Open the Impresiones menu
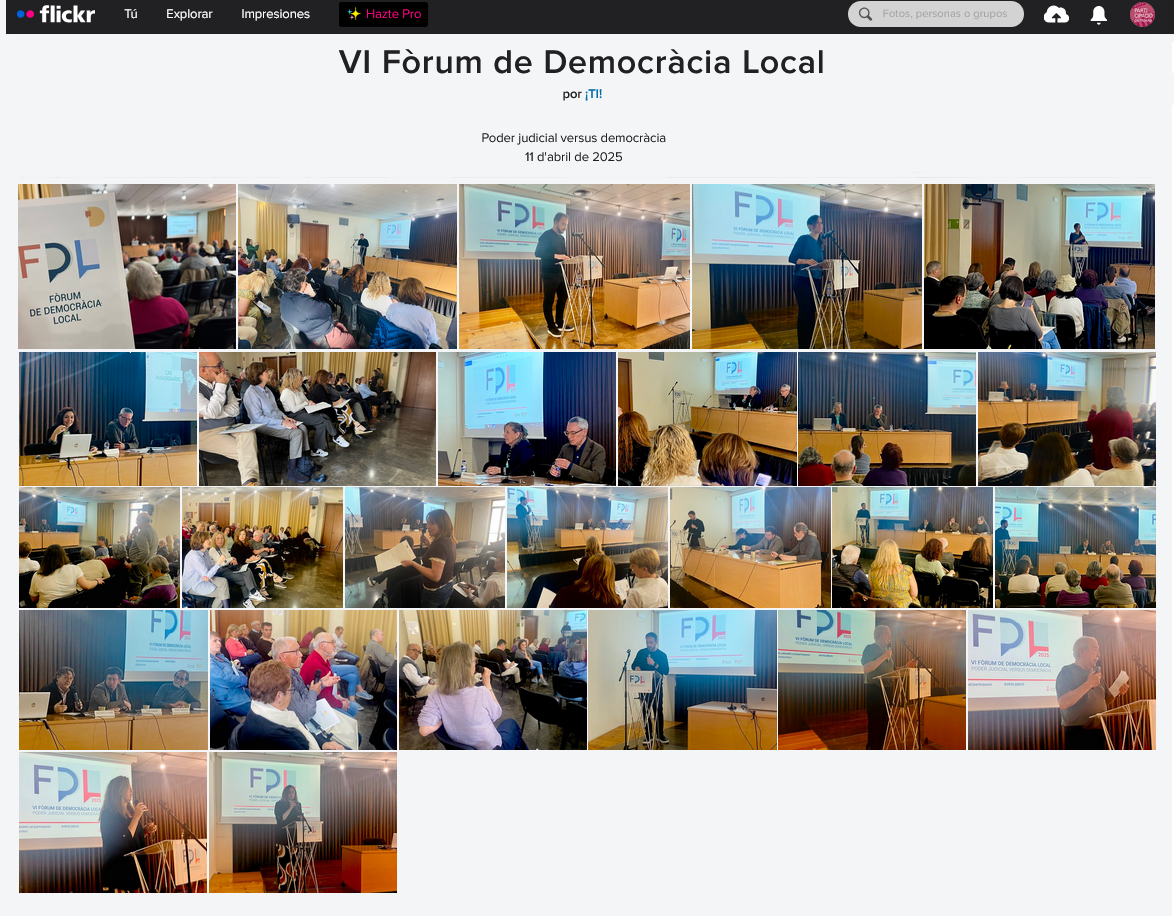The width and height of the screenshot is (1174, 916). [x=275, y=14]
